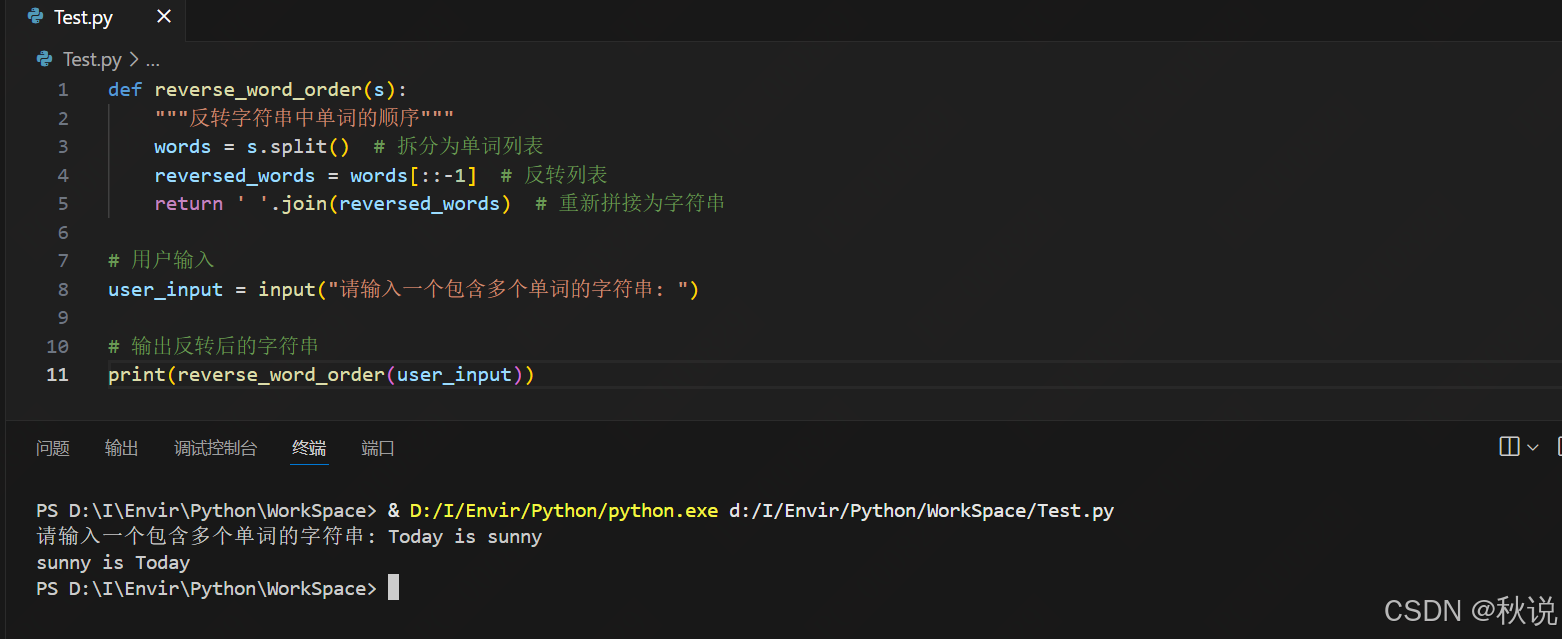The height and width of the screenshot is (639, 1562).
Task: Click line number 6 in the gutter
Action: click(x=63, y=232)
